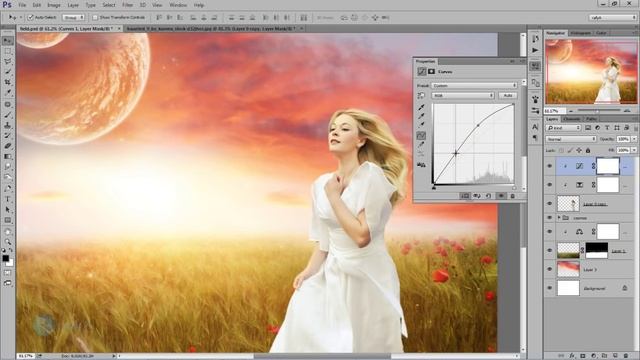
Task: Open the Fill value dropdown arrow
Action: pos(634,151)
